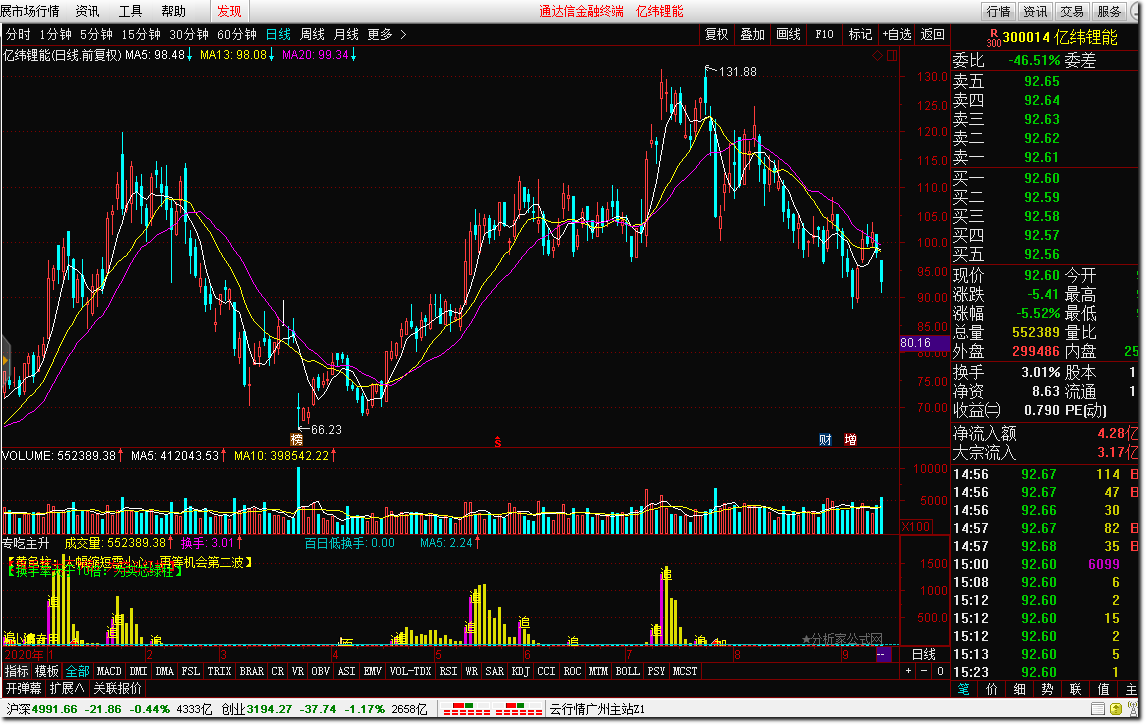The height and width of the screenshot is (725, 1147).
Task: Click the 服务 button at the top right
Action: (1110, 11)
